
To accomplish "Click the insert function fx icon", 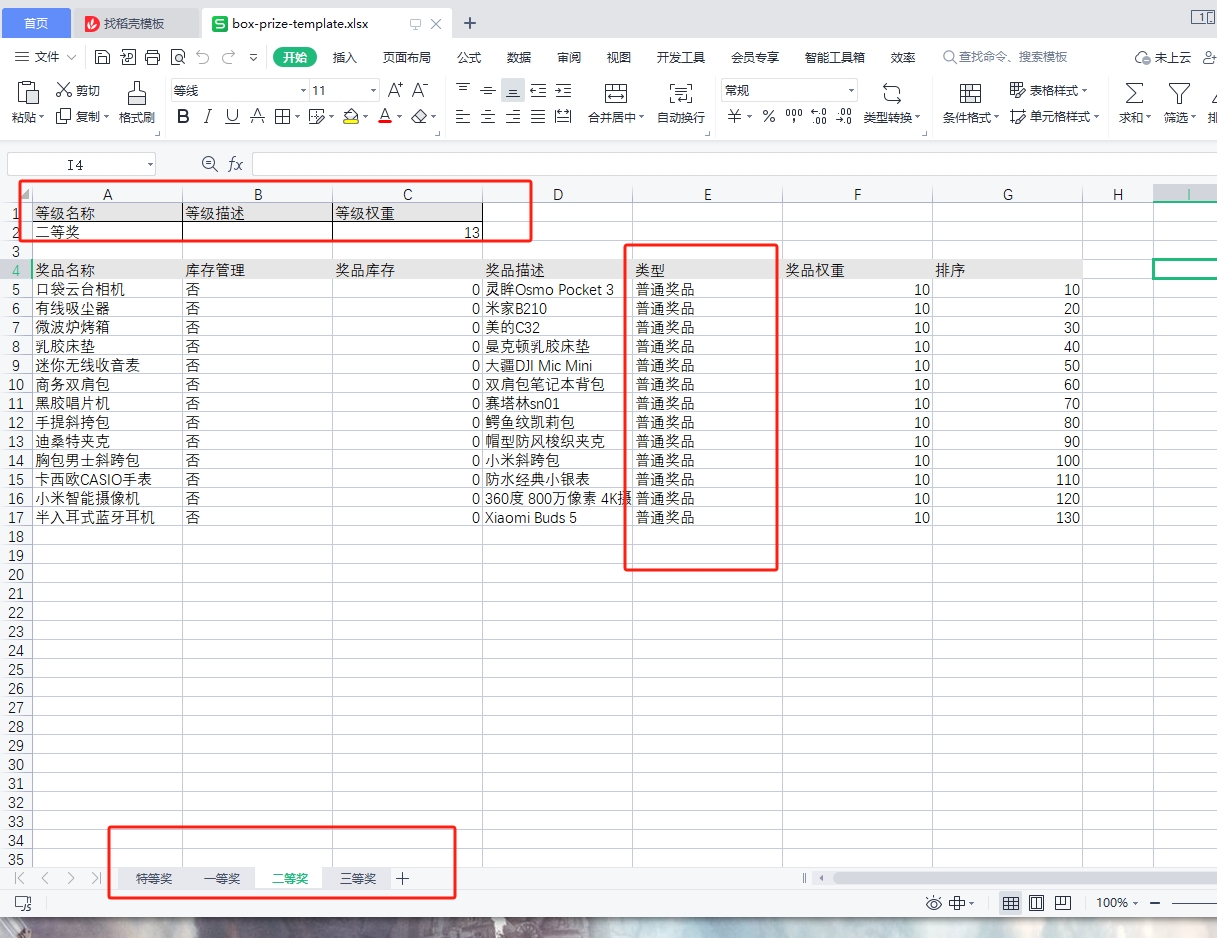I will (236, 164).
